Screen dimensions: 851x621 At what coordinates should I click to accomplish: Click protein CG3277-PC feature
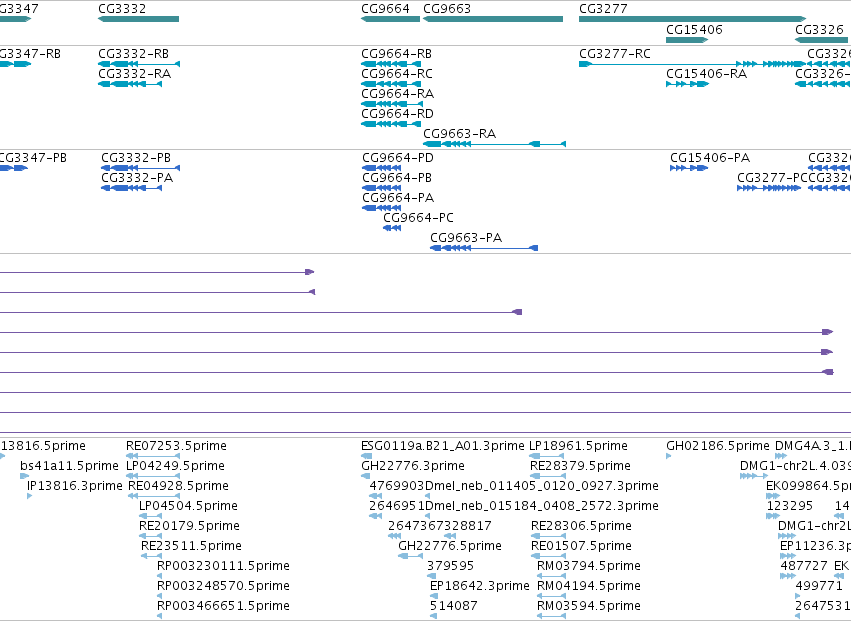[769, 188]
